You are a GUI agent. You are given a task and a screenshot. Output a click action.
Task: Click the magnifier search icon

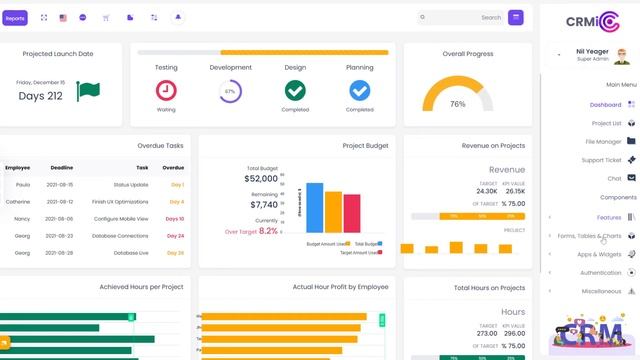click(x=422, y=17)
